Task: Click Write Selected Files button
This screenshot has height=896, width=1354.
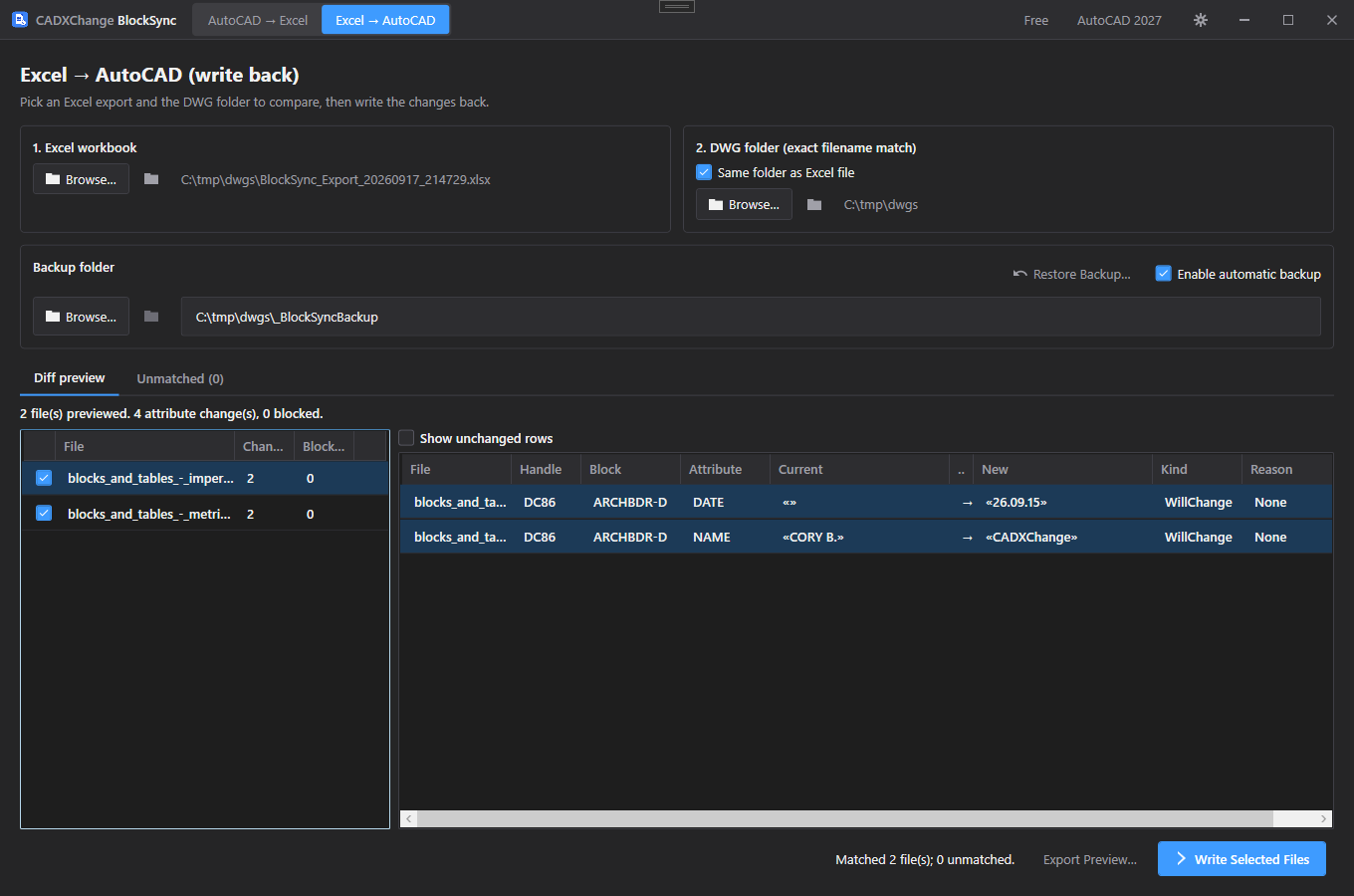Action: 1241,859
